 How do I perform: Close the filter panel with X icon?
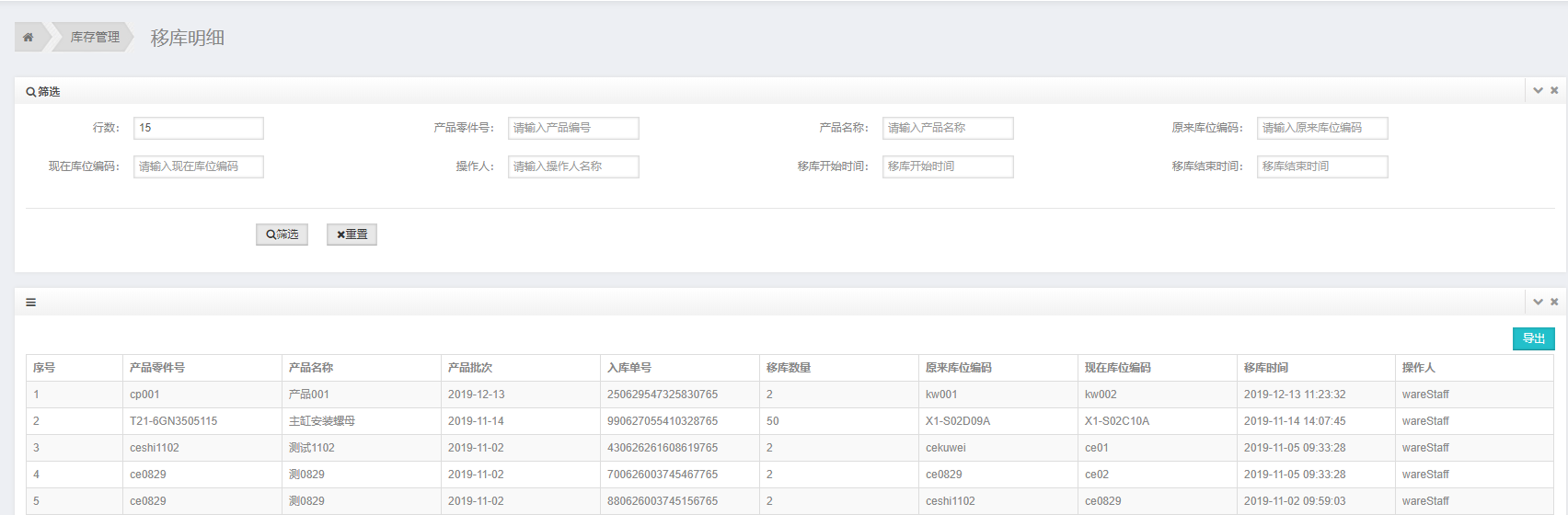[1554, 91]
